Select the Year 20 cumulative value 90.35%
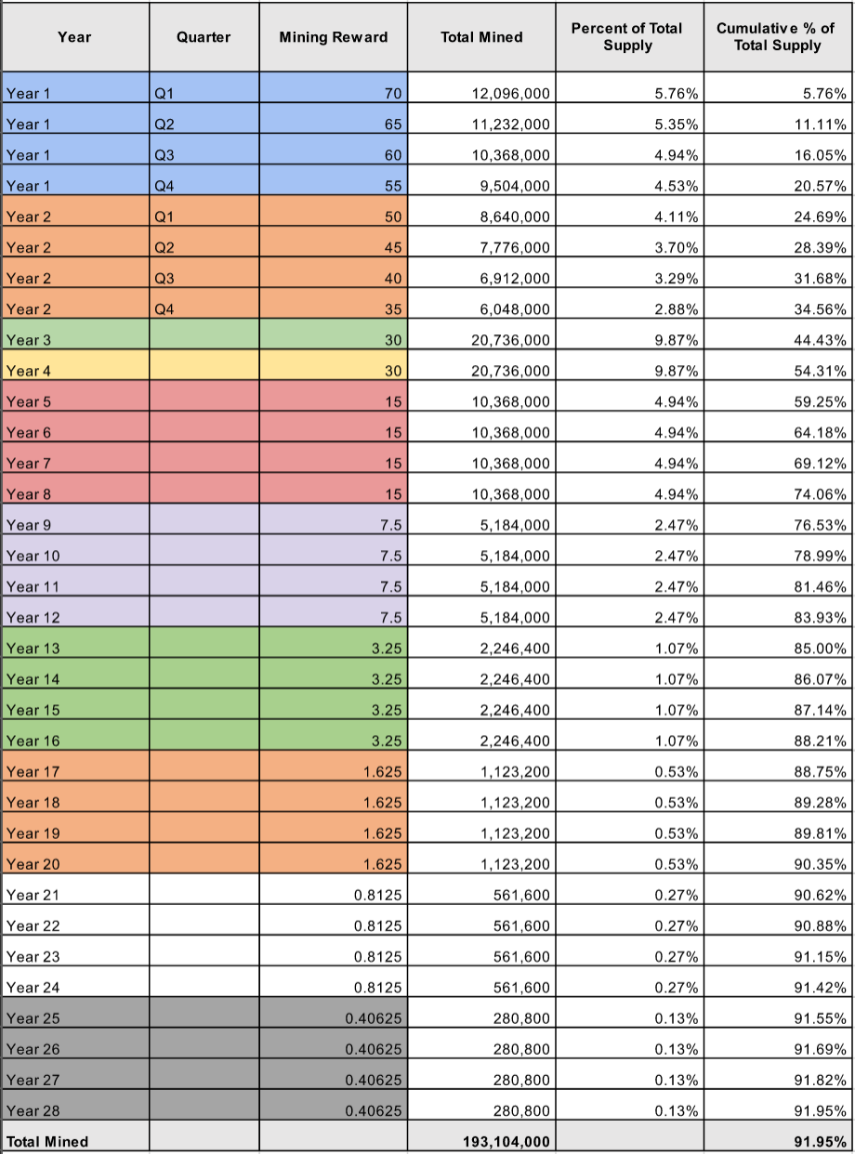Screen dimensions: 855x1154 pos(778,860)
